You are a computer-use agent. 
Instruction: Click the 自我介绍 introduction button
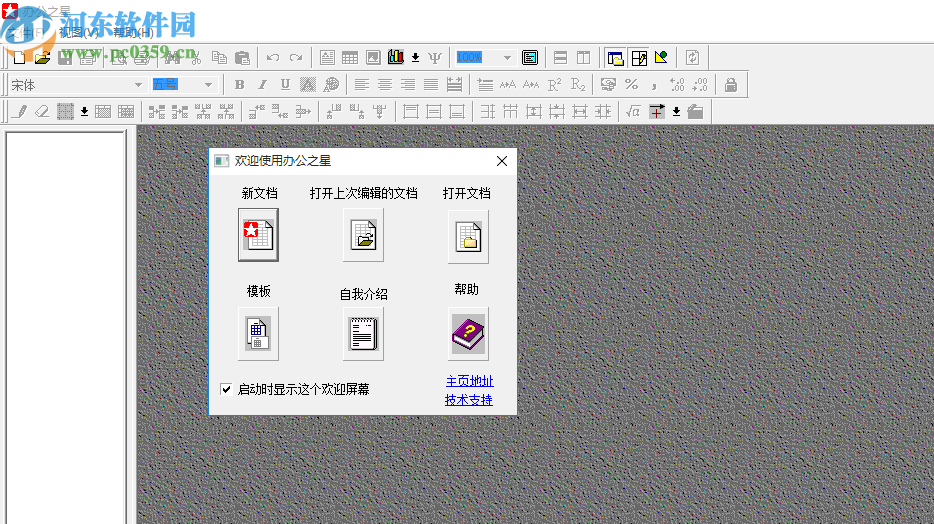click(363, 334)
